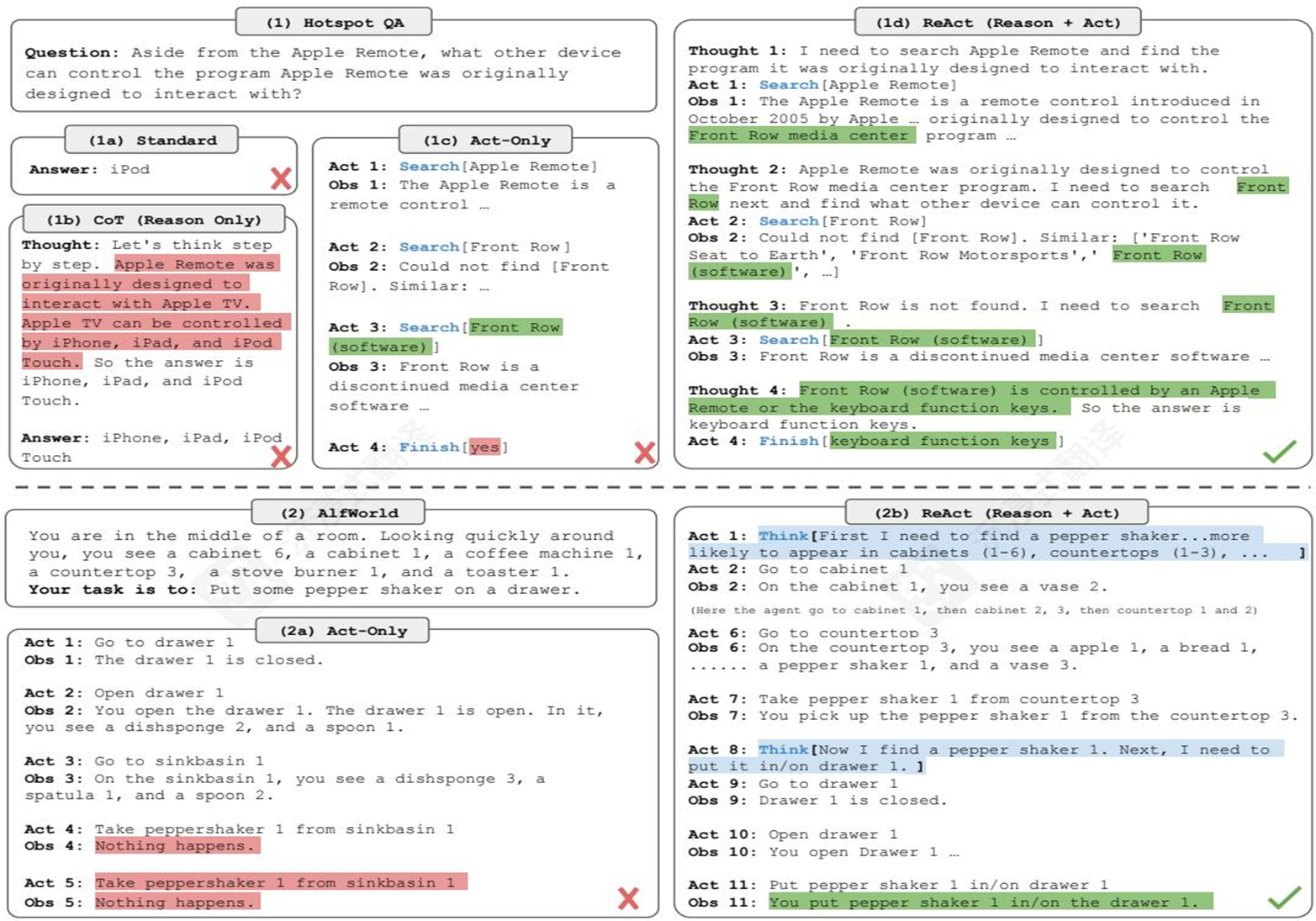1316x921 pixels.
Task: Click "Thought 4:" label in the (1d) panel
Action: click(737, 390)
